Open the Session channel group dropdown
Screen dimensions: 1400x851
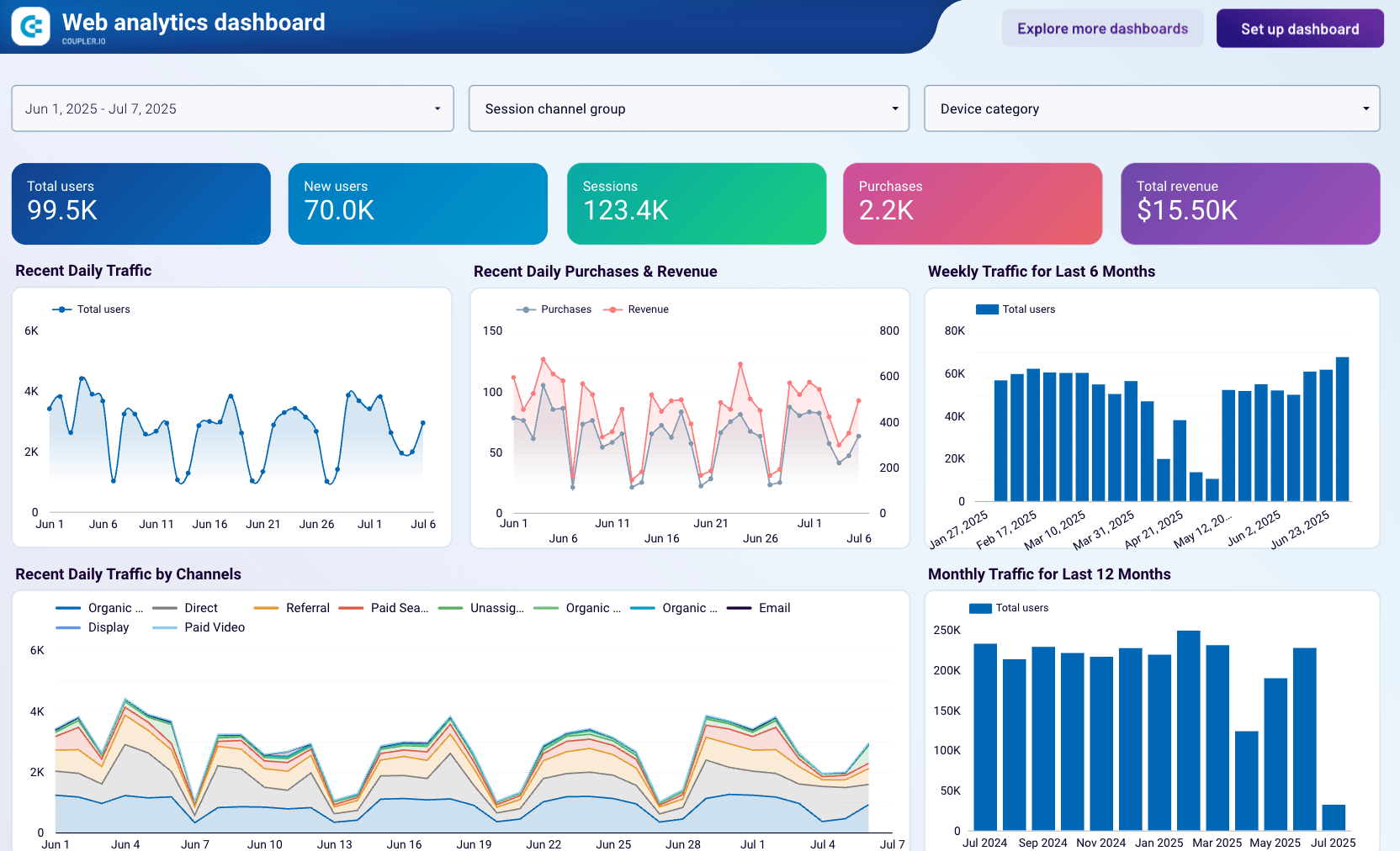click(688, 108)
